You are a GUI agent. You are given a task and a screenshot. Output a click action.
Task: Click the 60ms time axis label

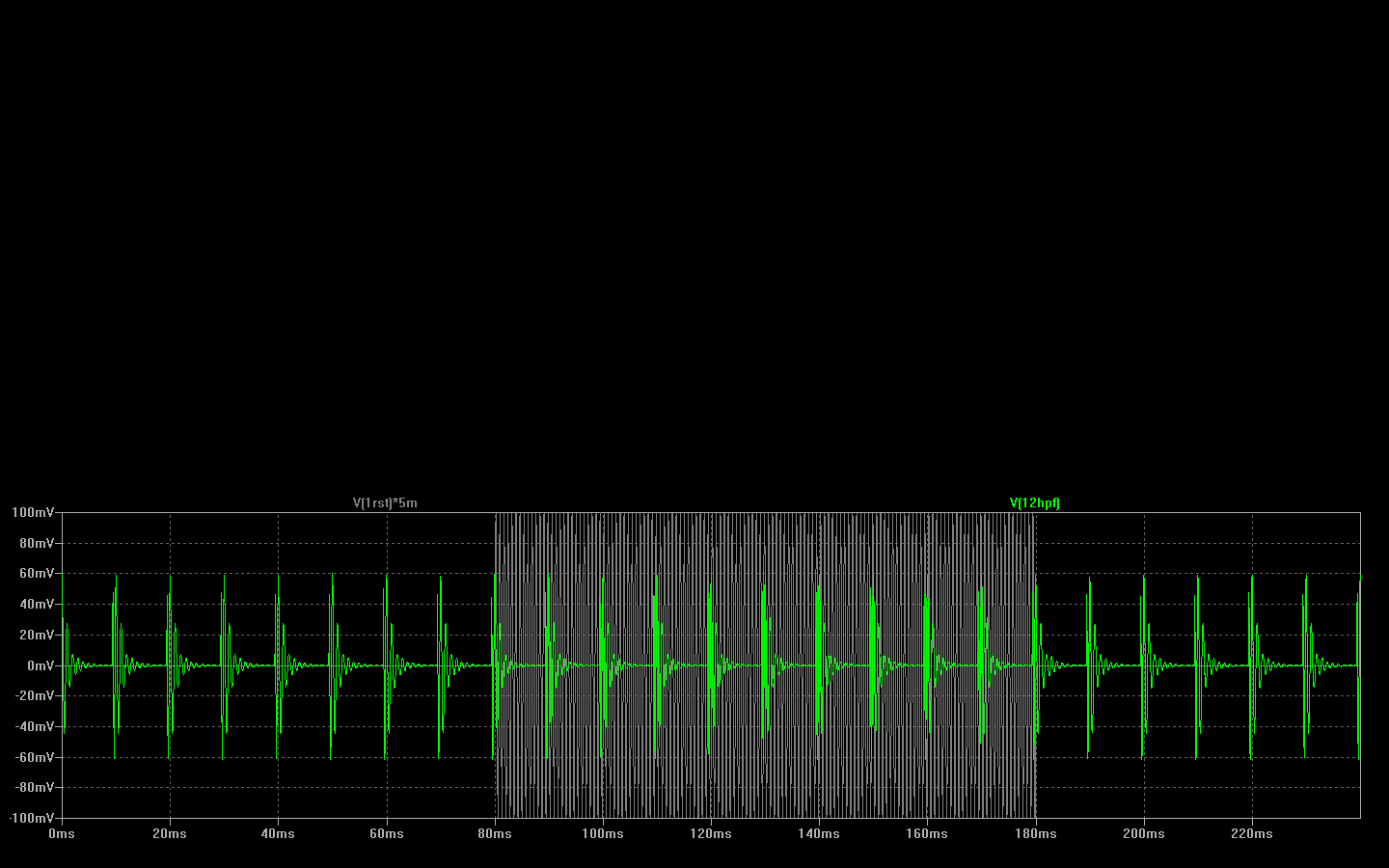387,833
